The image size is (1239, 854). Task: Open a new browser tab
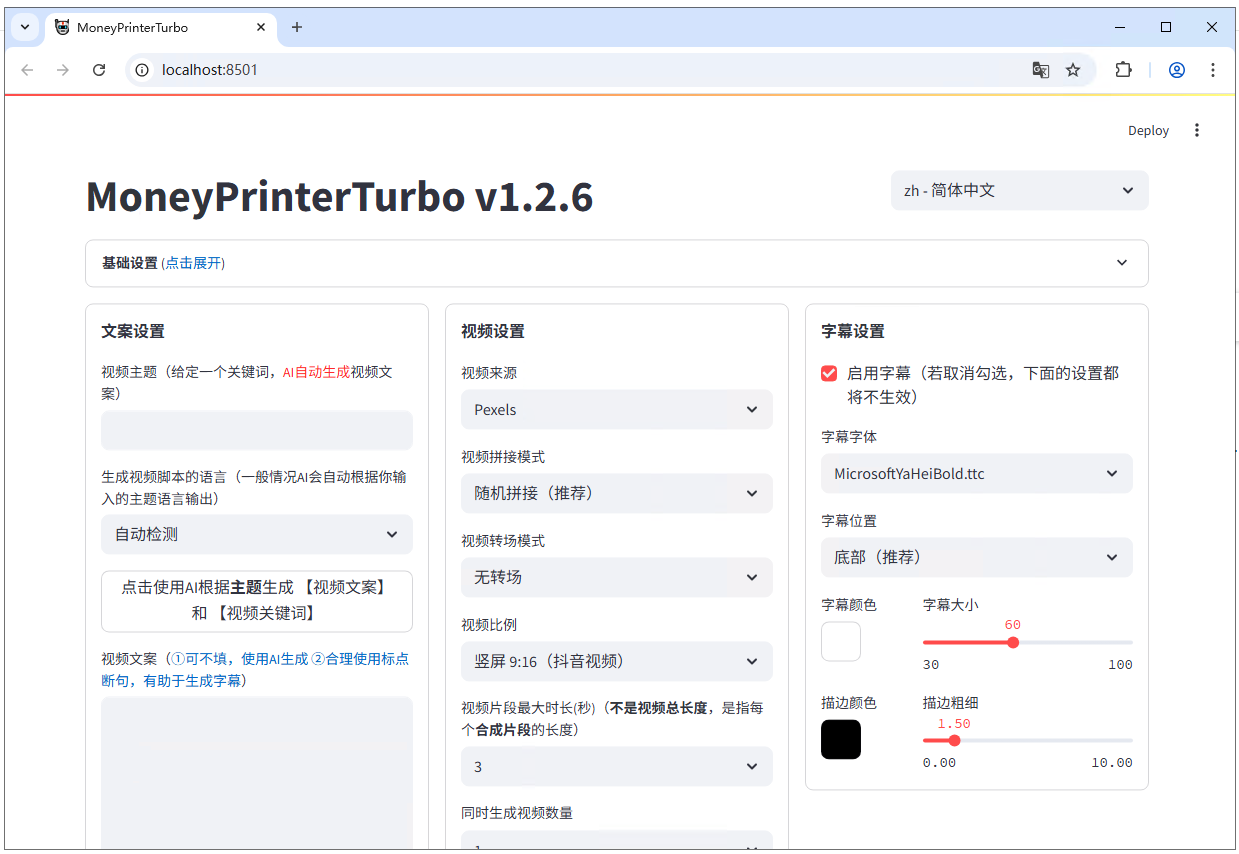pyautogui.click(x=296, y=27)
